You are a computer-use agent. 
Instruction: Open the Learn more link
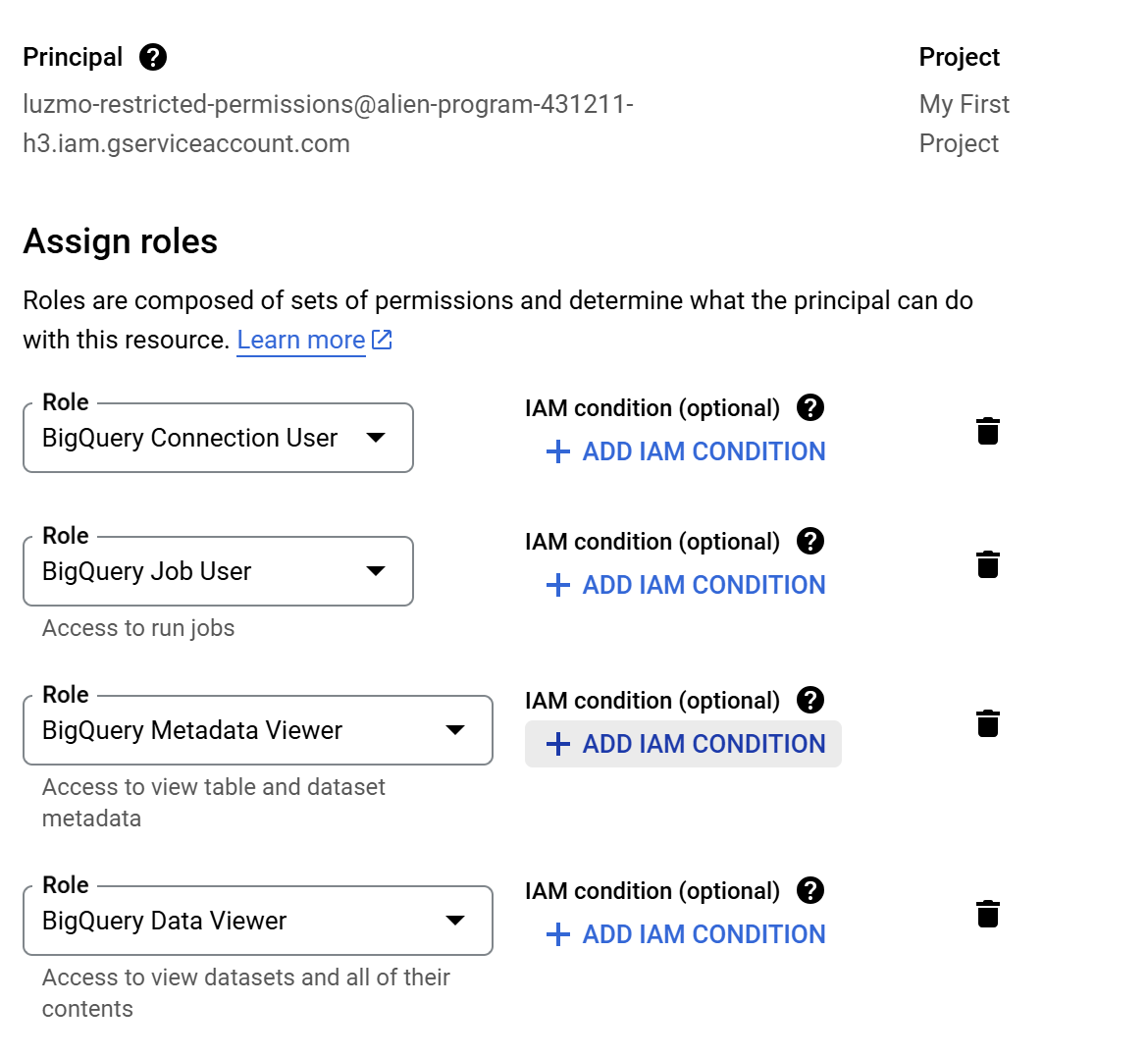(301, 339)
